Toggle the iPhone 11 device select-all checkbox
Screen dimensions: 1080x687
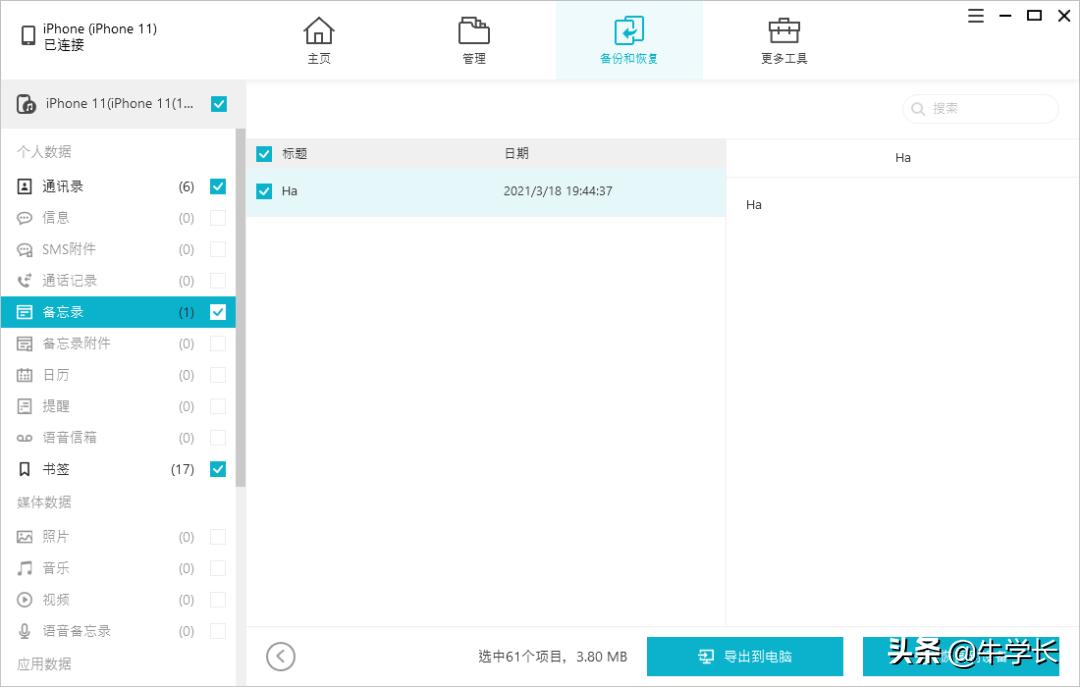[218, 103]
